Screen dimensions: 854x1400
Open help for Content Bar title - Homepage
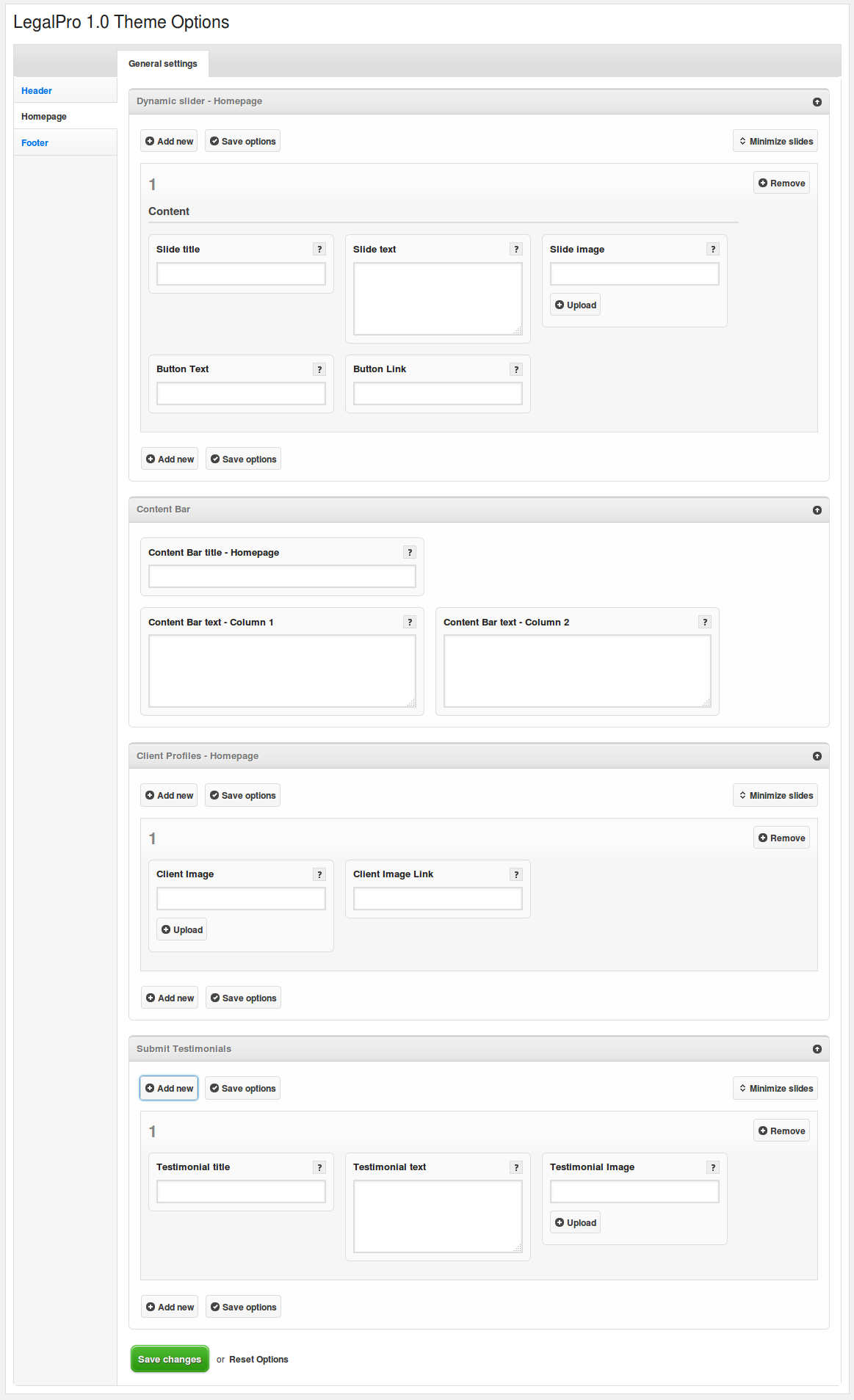pyautogui.click(x=410, y=553)
